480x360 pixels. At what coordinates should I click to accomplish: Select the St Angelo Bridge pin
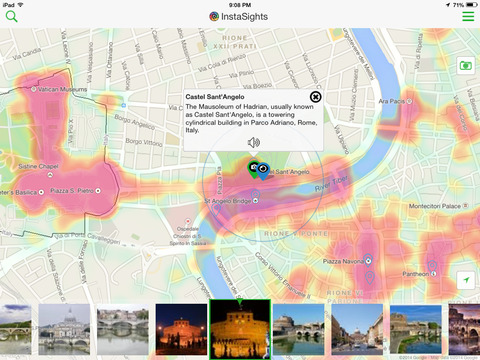pos(255,195)
